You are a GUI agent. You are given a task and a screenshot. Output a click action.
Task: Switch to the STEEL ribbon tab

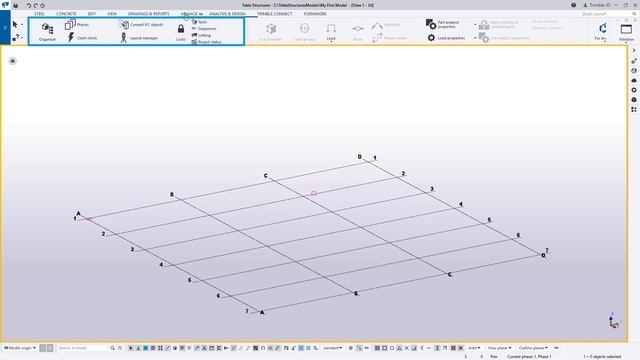[39, 14]
